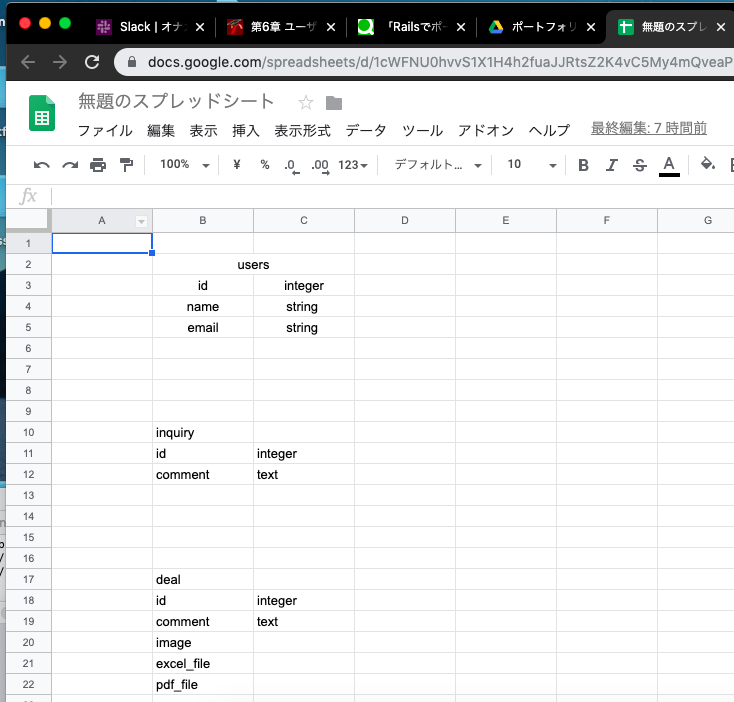The width and height of the screenshot is (734, 702).
Task: Open zoom 100% dropdown
Action: (185, 164)
